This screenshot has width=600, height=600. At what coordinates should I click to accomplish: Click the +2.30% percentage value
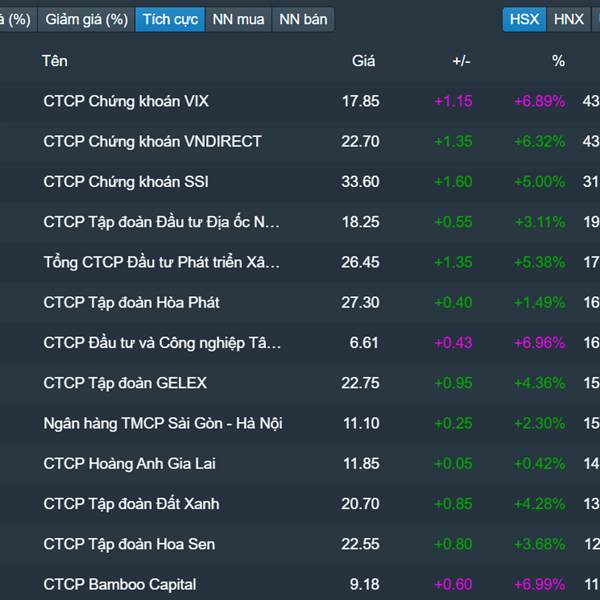pyautogui.click(x=540, y=424)
